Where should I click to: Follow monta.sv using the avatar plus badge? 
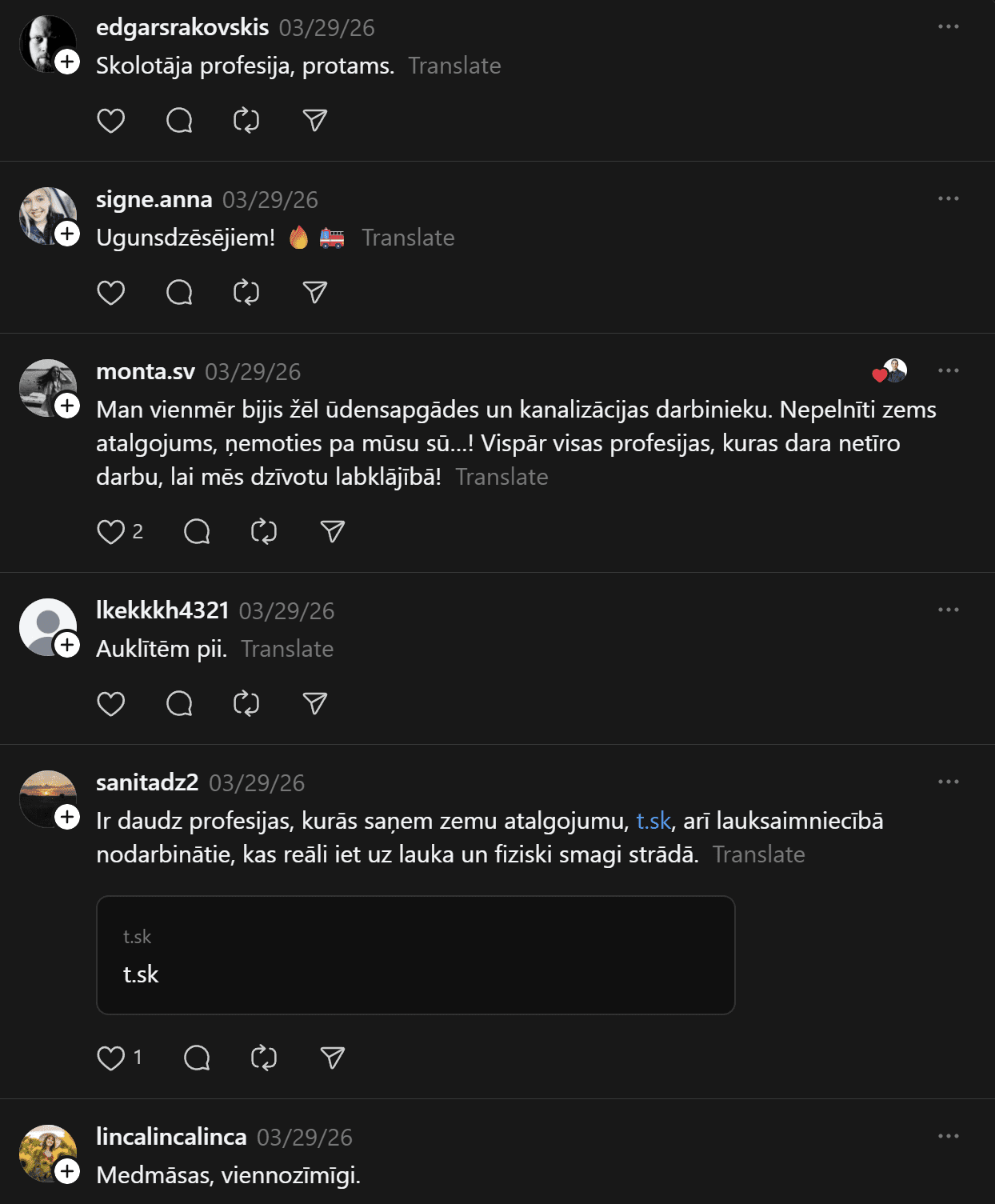pyautogui.click(x=68, y=406)
